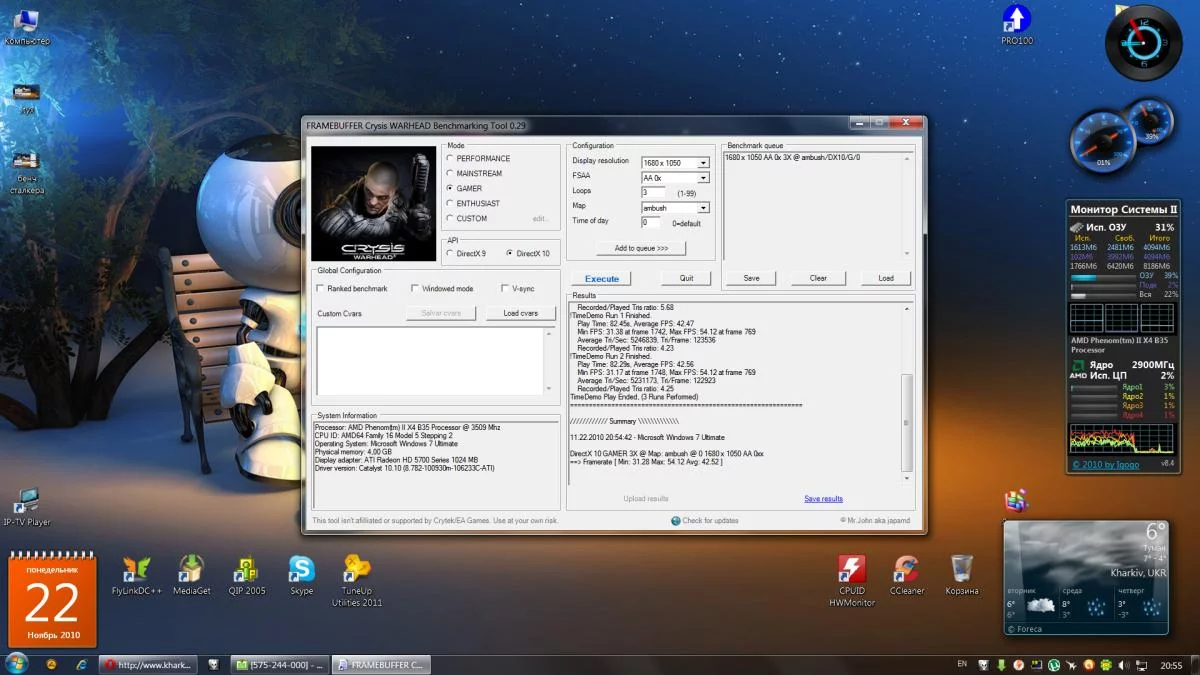Open the CCleaner desktop icon
The height and width of the screenshot is (675, 1200).
(906, 569)
